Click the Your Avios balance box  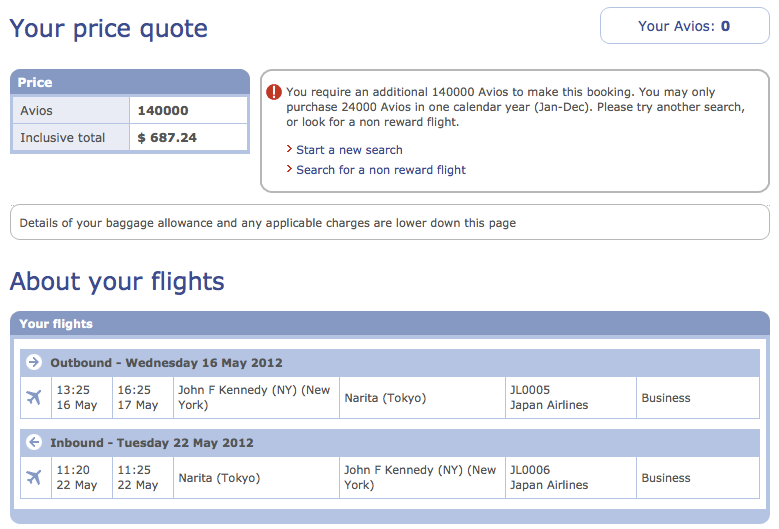pos(685,26)
